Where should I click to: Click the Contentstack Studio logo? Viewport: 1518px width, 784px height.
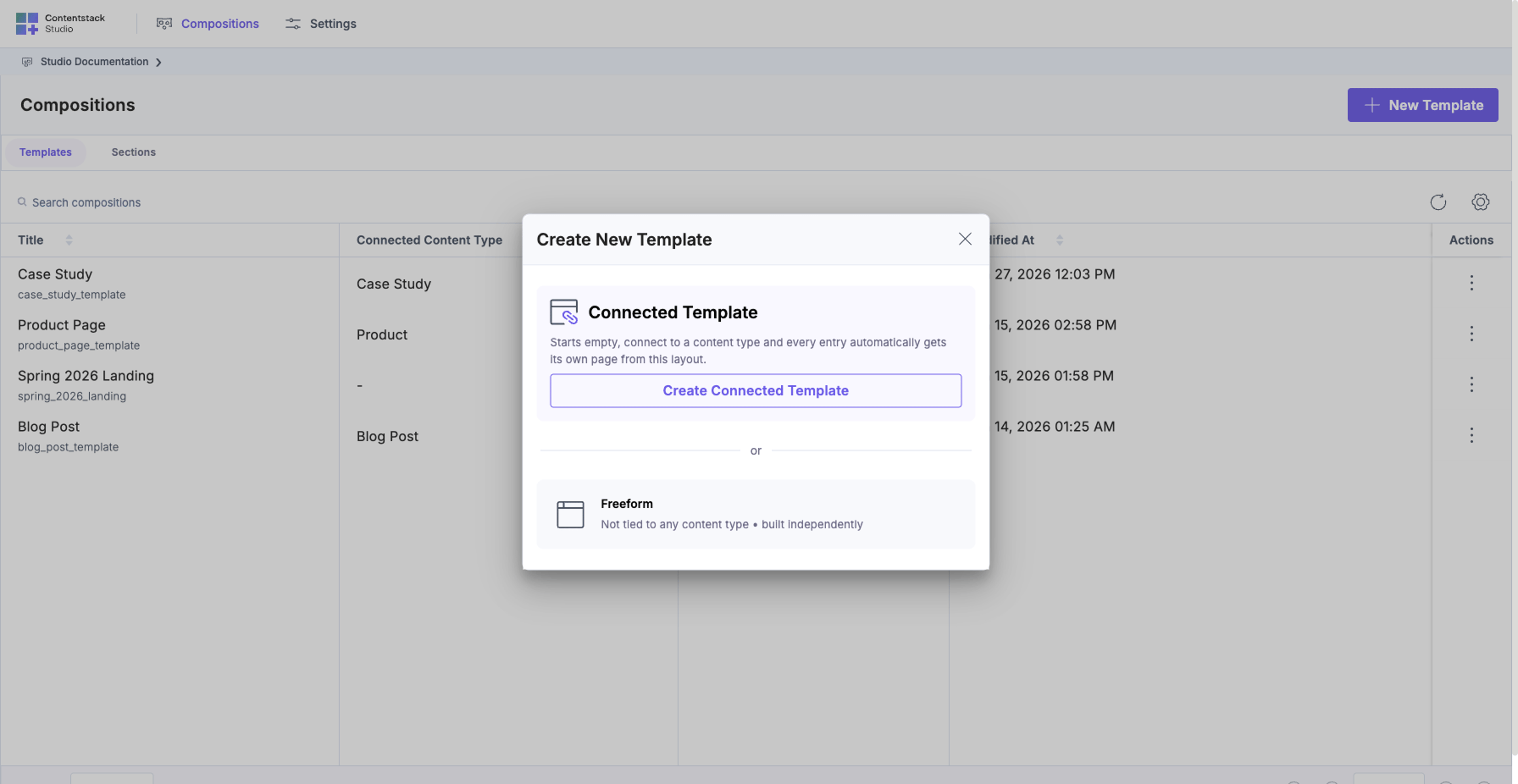60,24
